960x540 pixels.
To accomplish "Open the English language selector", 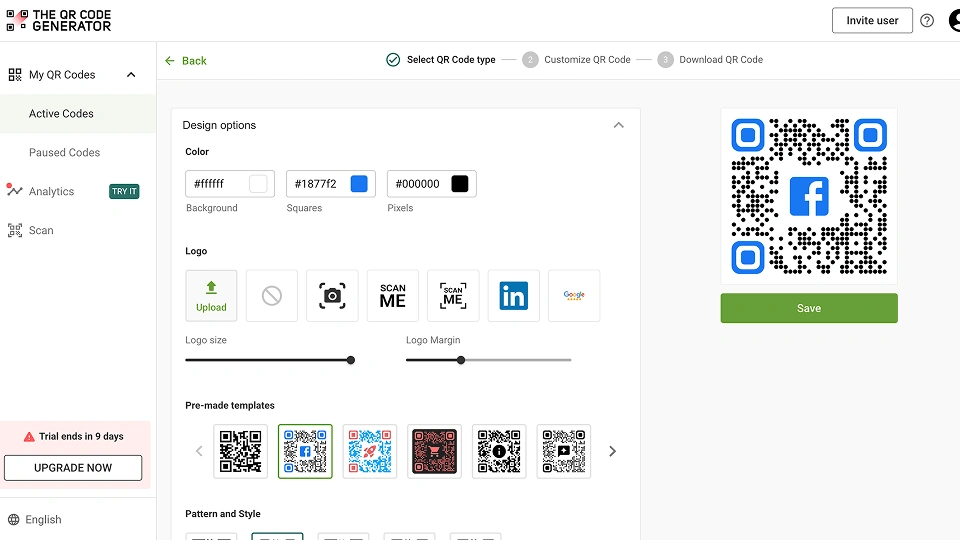I will point(43,519).
